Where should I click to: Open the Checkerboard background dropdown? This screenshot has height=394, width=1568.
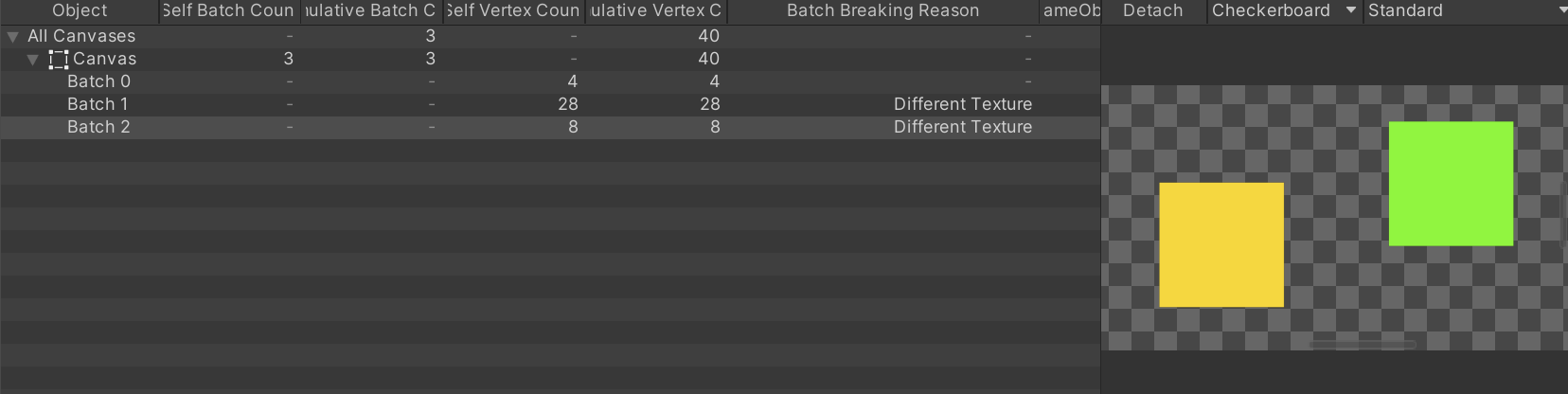click(1285, 11)
